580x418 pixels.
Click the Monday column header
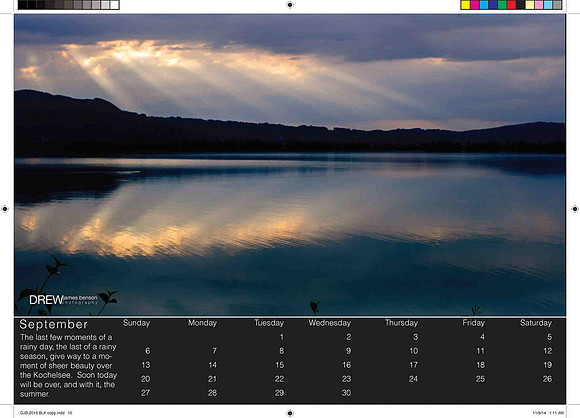tap(202, 323)
